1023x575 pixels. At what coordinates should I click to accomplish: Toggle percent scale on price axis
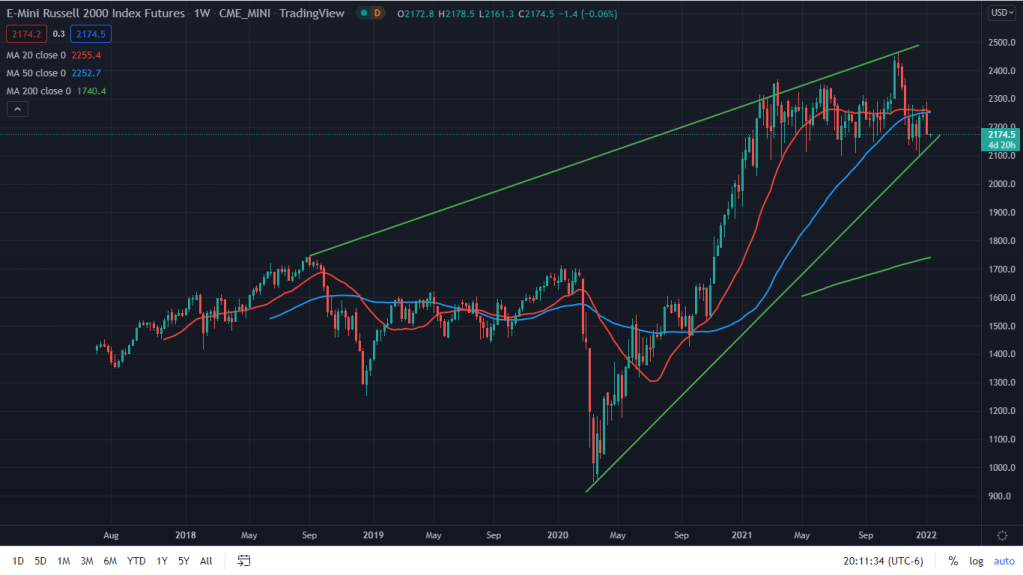coord(953,561)
